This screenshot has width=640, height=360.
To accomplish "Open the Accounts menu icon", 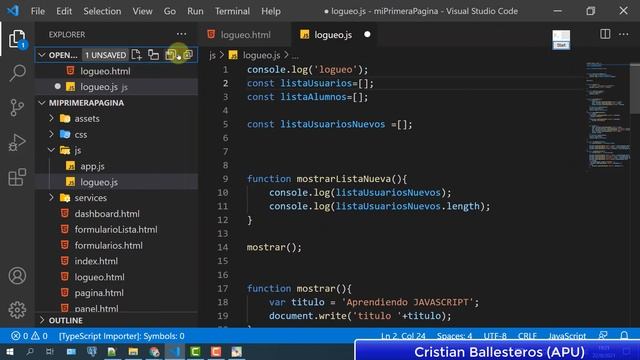I will (17, 276).
